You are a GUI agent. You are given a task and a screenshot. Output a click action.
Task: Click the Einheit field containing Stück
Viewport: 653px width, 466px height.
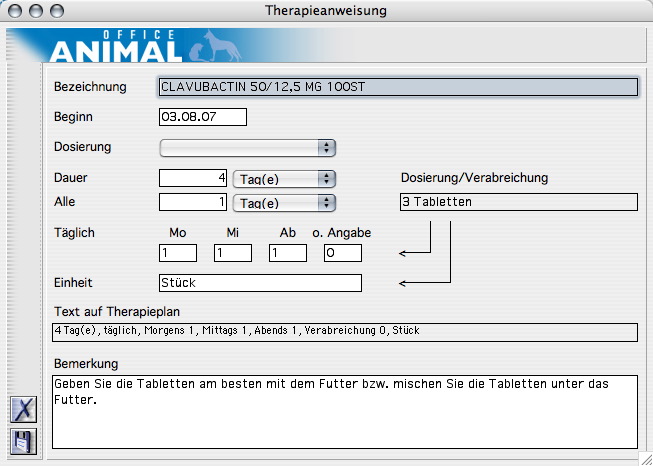tap(259, 283)
